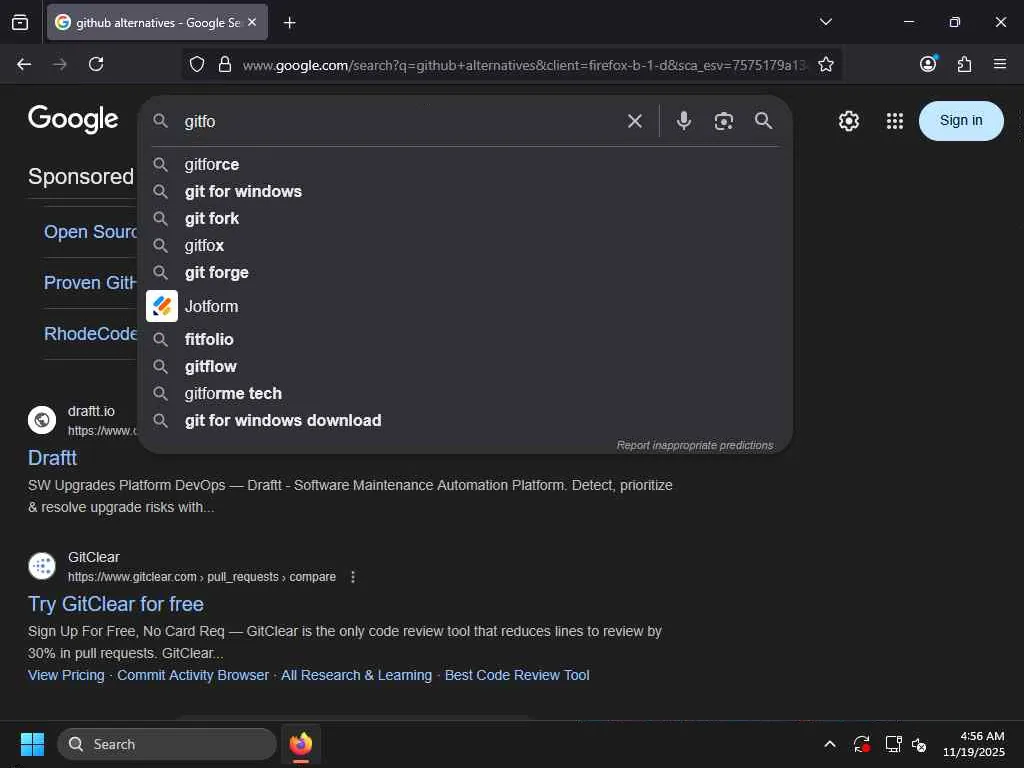The height and width of the screenshot is (768, 1024).
Task: View site security lock icon
Action: 225,64
